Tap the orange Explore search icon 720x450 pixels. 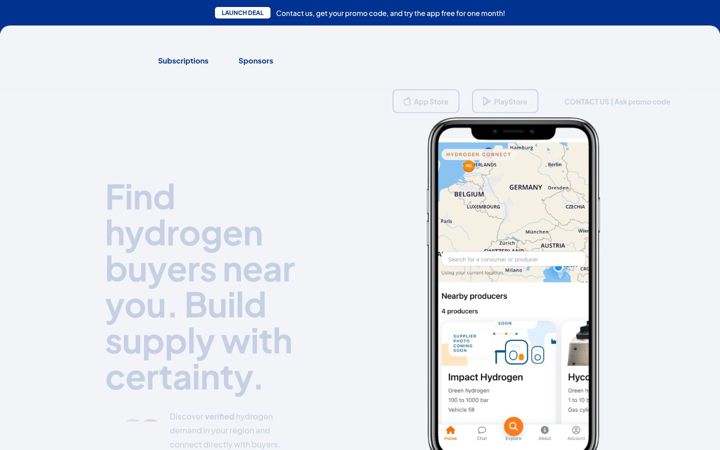coord(513,427)
